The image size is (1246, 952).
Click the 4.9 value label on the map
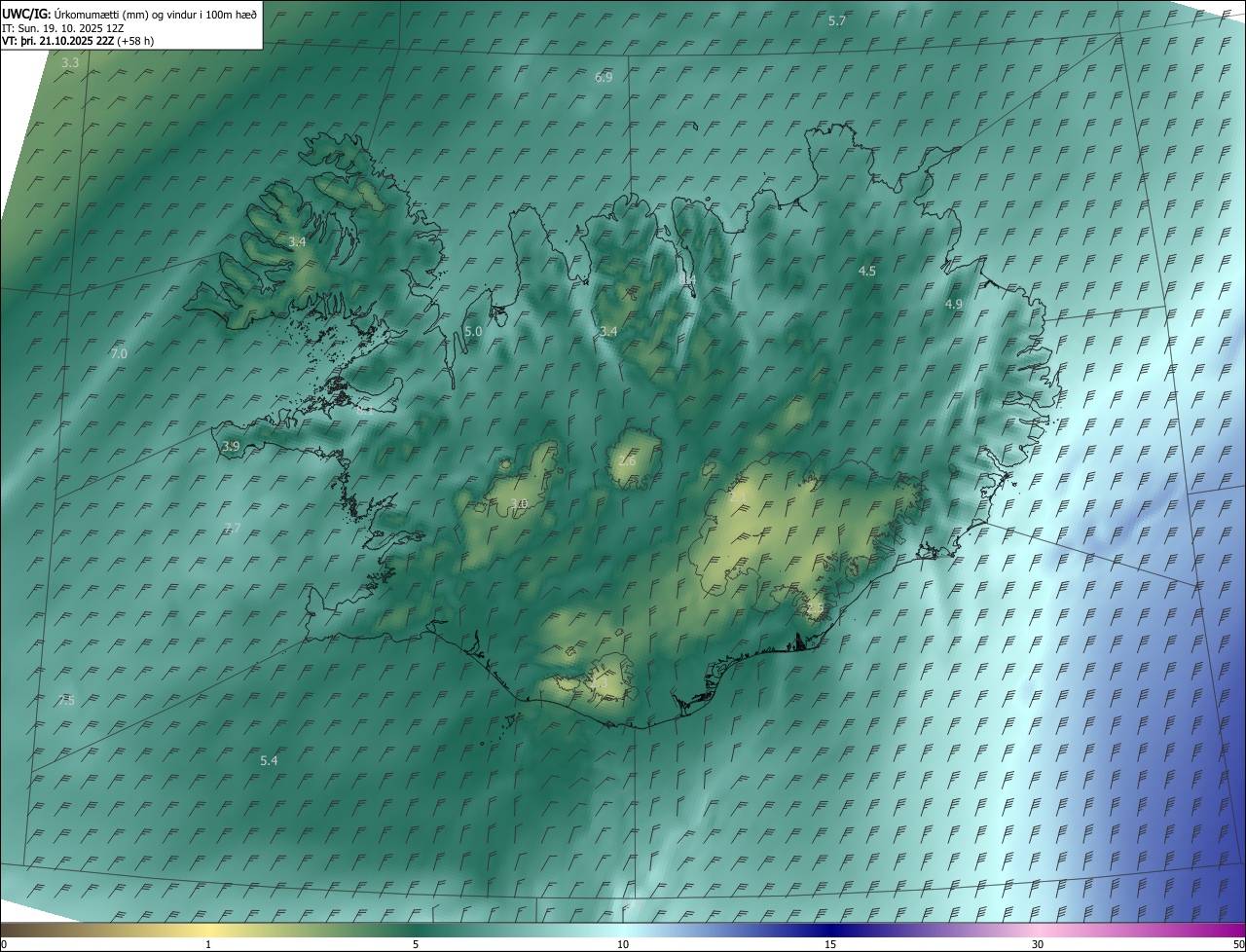[x=954, y=305]
